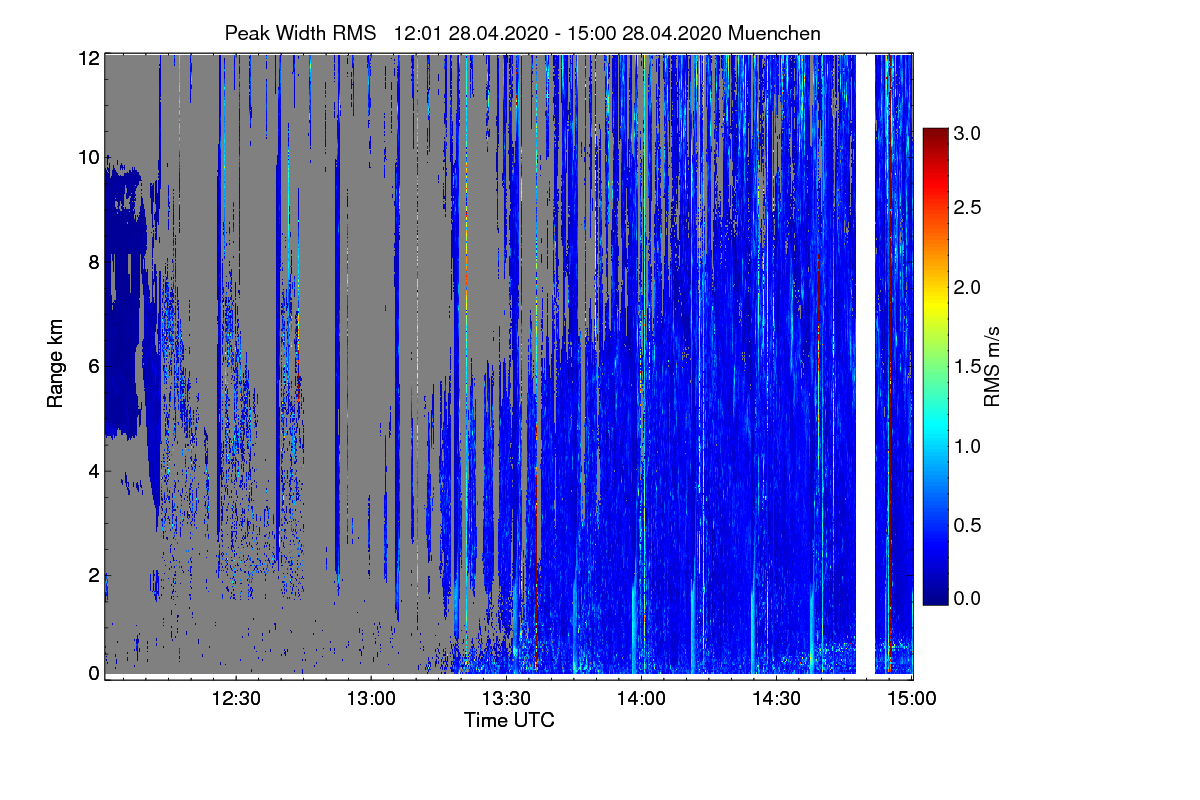The width and height of the screenshot is (1200, 800).
Task: Select the 13:30 time axis label
Action: pyautogui.click(x=507, y=699)
